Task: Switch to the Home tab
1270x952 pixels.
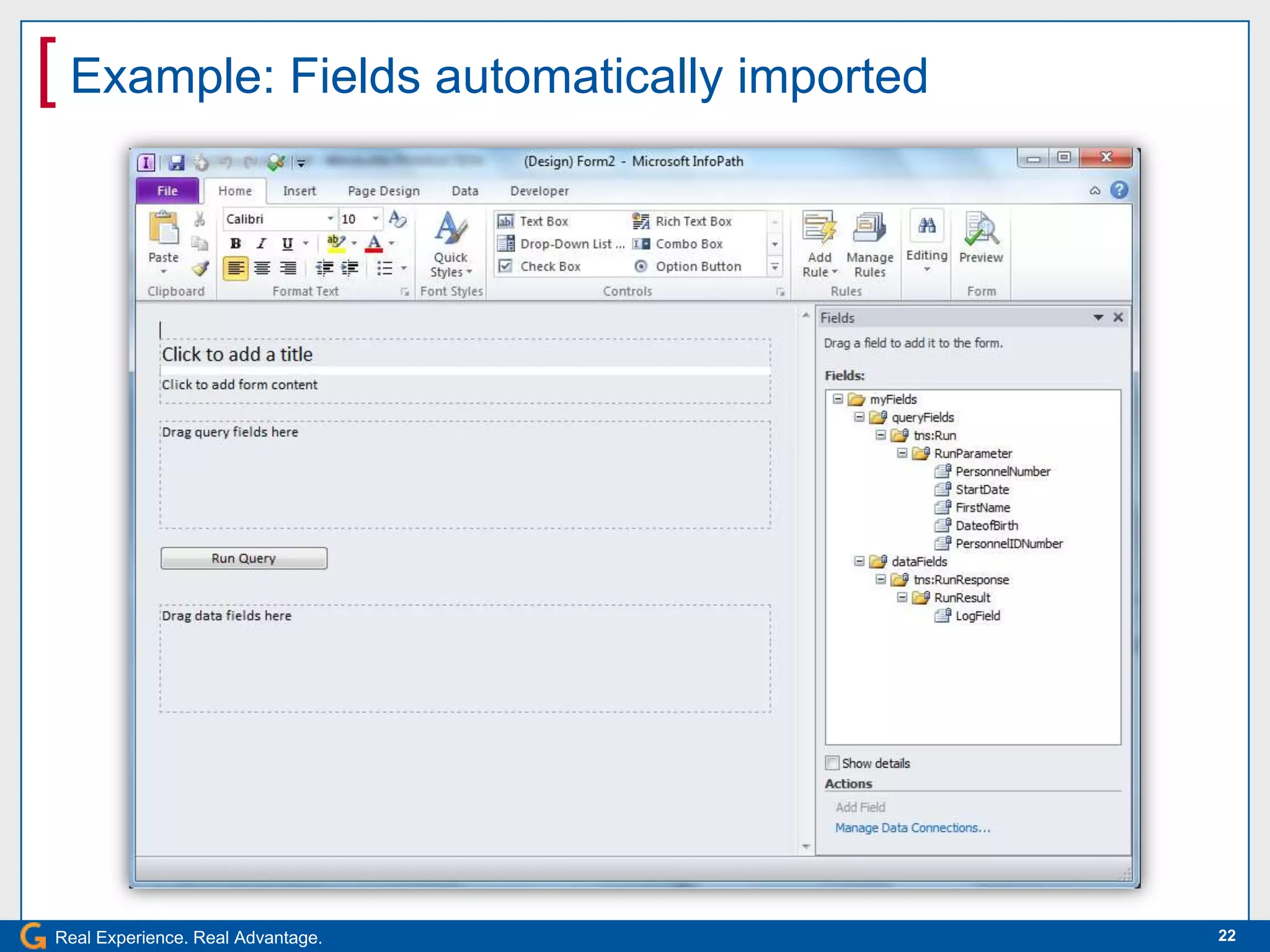Action: (235, 191)
